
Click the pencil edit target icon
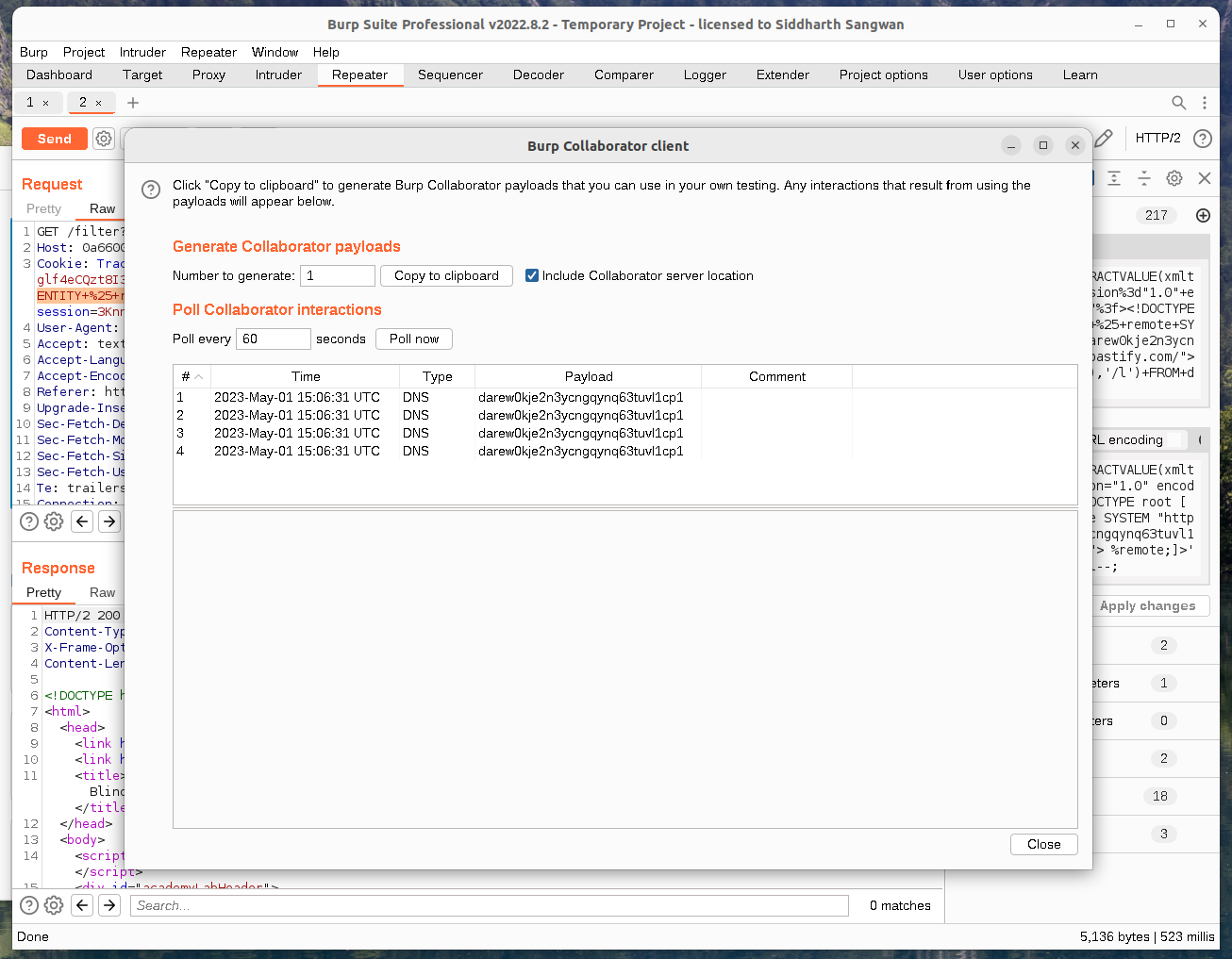[x=1105, y=139]
